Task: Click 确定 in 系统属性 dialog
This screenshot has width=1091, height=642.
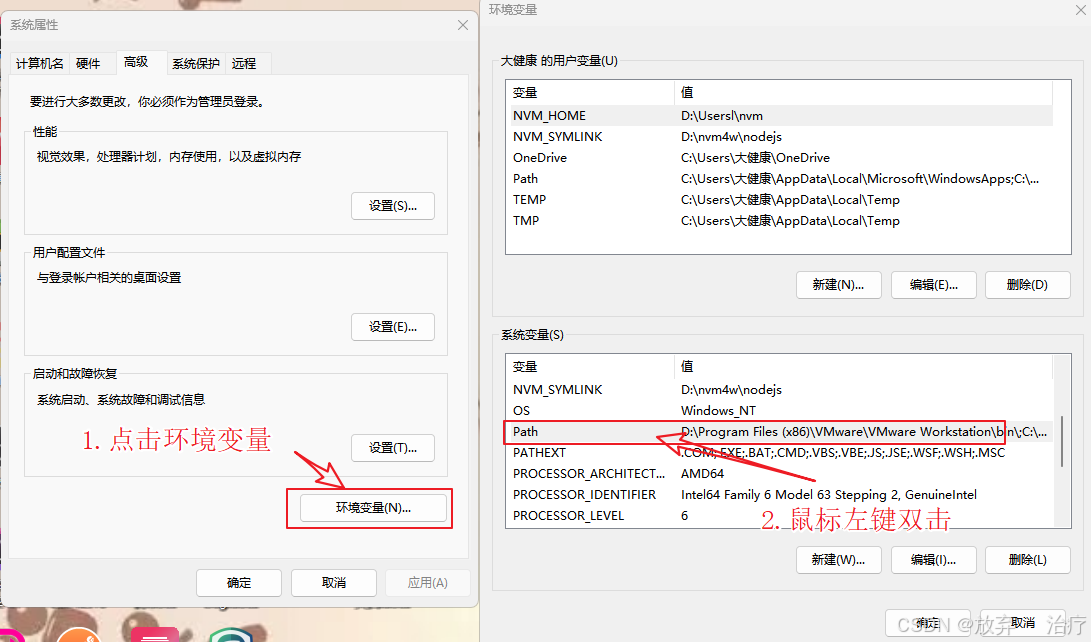Action: tap(238, 582)
